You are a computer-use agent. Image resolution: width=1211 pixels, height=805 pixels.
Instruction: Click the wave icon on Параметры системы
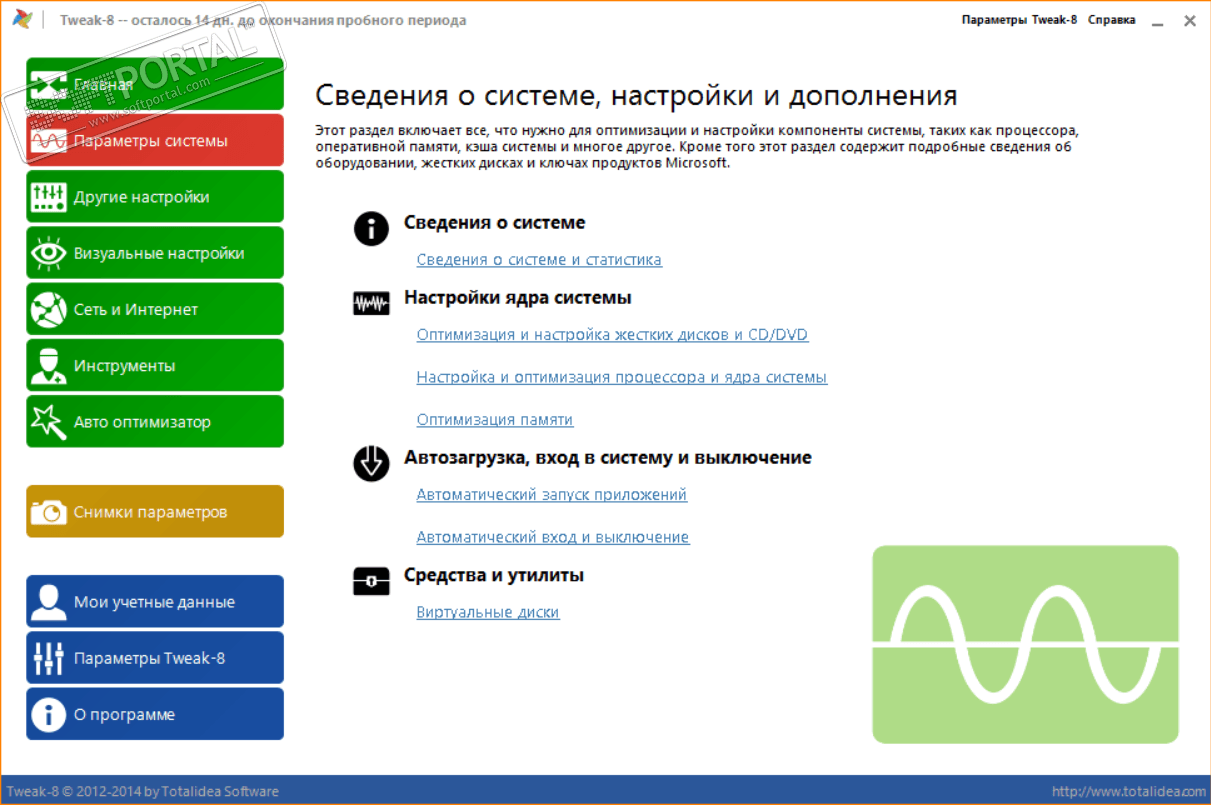(x=48, y=141)
